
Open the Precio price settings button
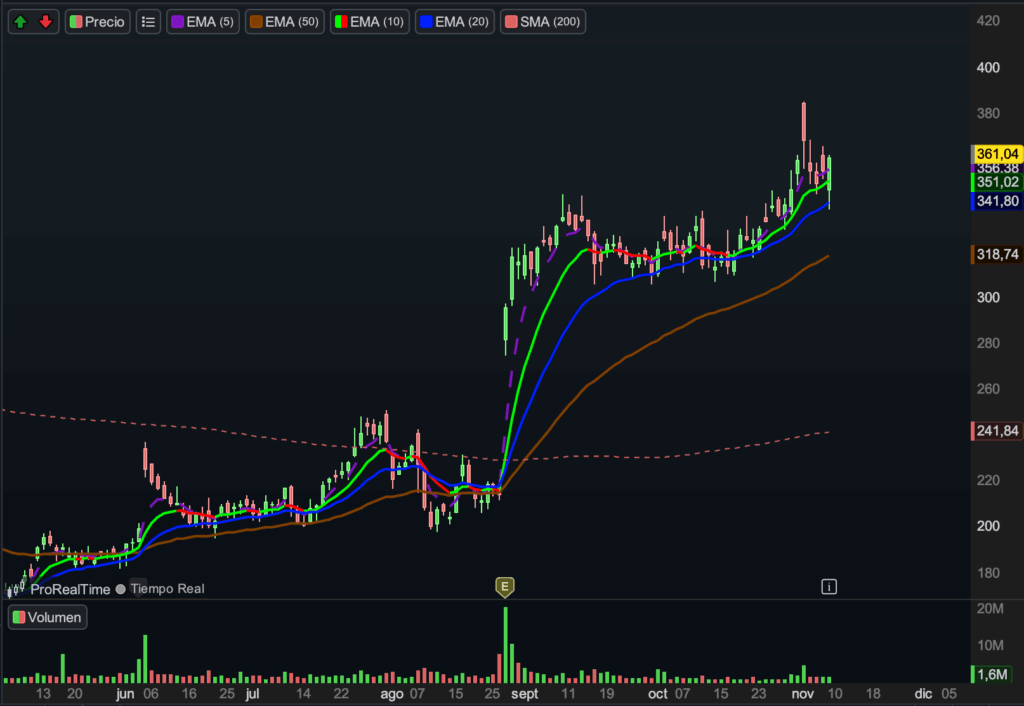click(98, 21)
